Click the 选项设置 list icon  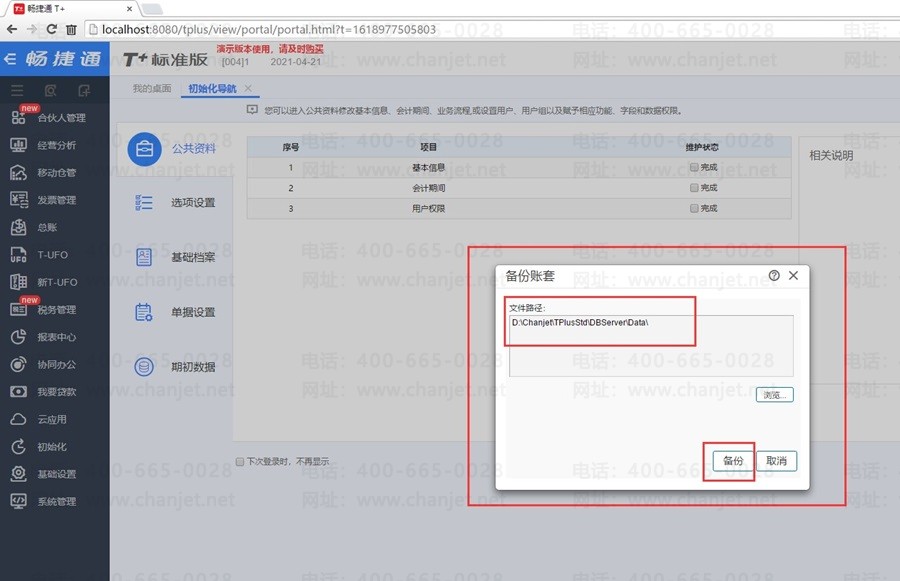[144, 203]
